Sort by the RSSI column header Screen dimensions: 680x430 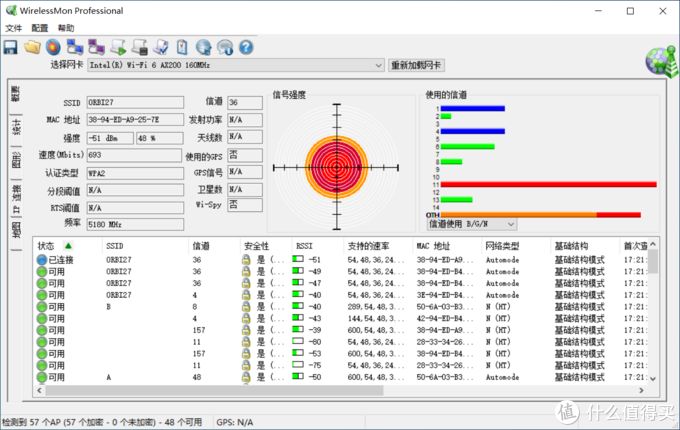pyautogui.click(x=304, y=246)
